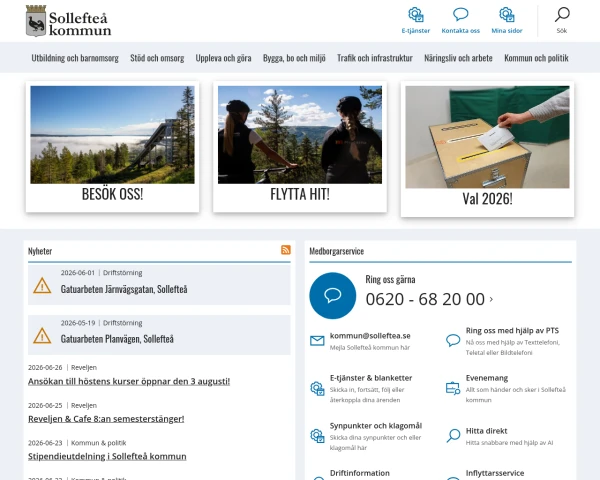Screen dimensions: 600x480
Task: Click speech bubble icon for PTS help
Action: point(453,340)
